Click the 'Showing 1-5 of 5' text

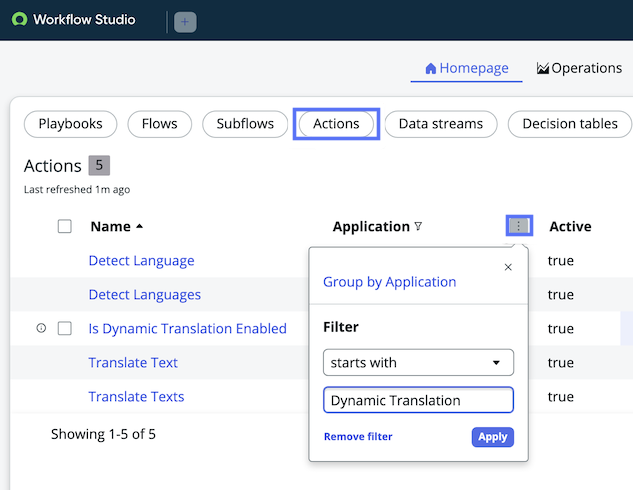(103, 434)
